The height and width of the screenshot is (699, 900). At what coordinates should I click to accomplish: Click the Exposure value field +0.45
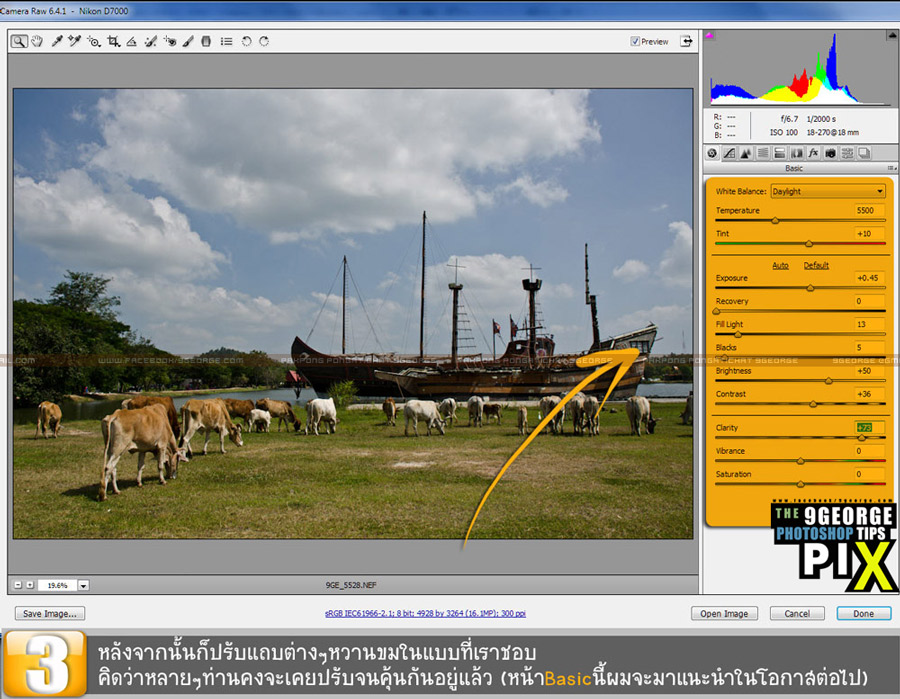point(869,278)
